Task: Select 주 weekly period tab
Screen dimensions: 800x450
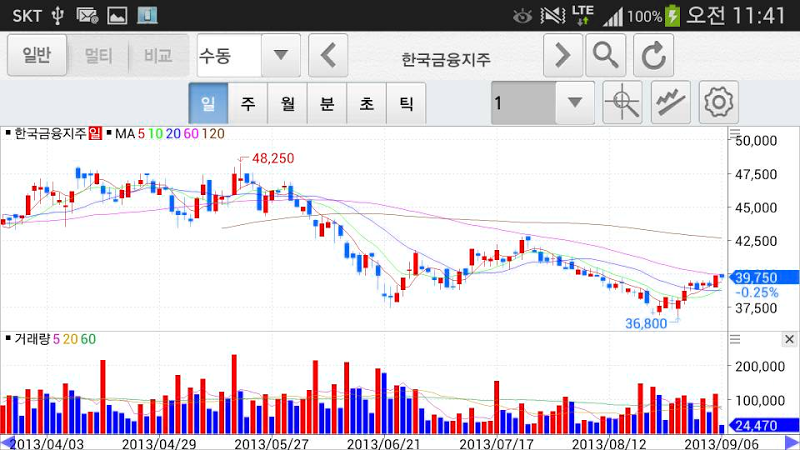Action: point(248,104)
